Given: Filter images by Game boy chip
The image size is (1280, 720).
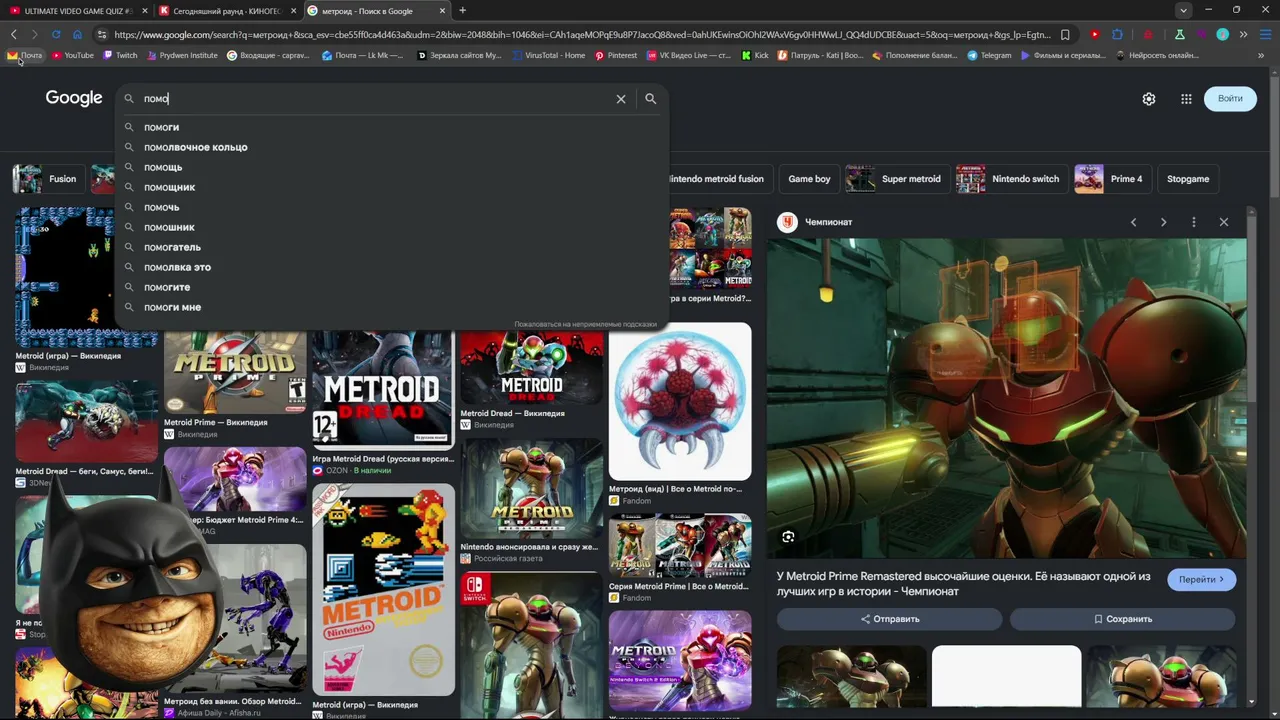Looking at the screenshot, I should pyautogui.click(x=809, y=179).
